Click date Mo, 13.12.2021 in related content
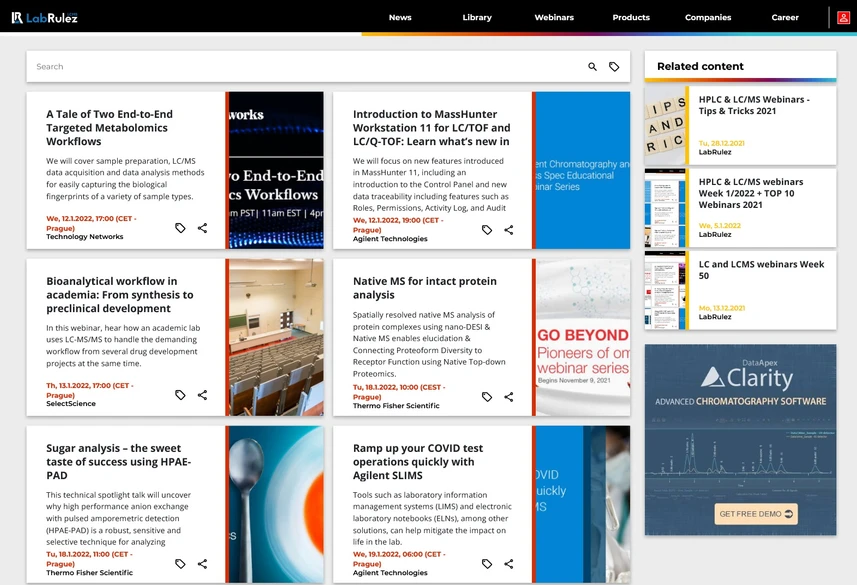The height and width of the screenshot is (585, 857). [721, 308]
